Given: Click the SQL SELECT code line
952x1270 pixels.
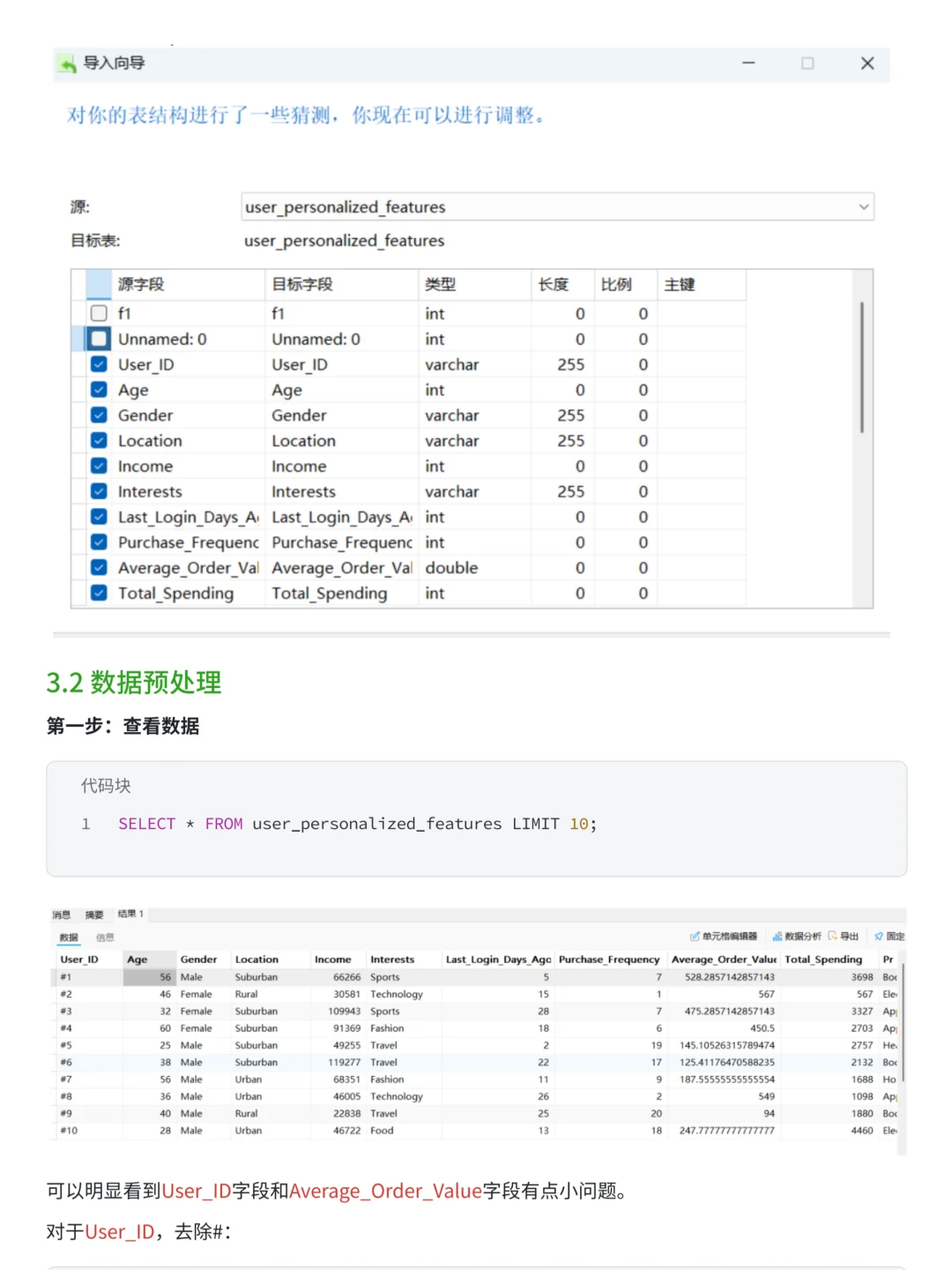Looking at the screenshot, I should [x=358, y=824].
